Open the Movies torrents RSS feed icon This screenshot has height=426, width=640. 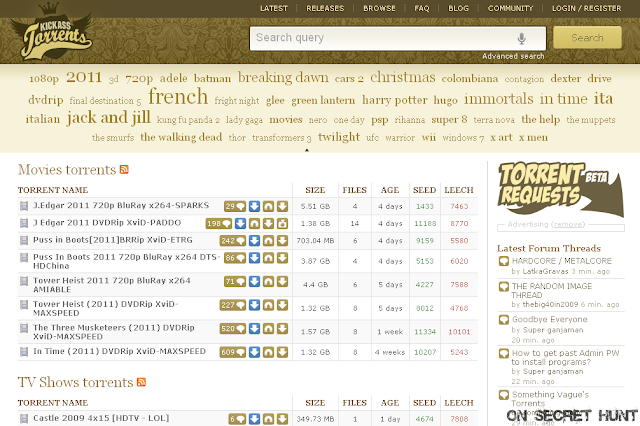[124, 169]
